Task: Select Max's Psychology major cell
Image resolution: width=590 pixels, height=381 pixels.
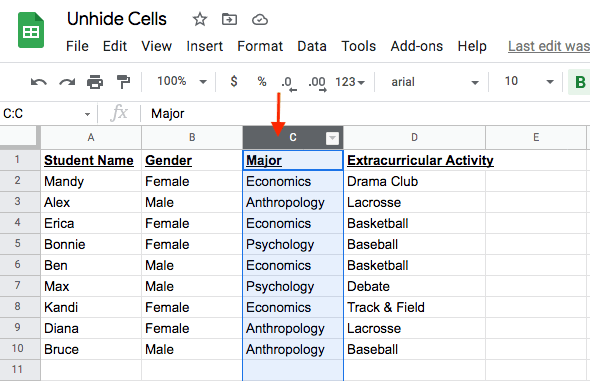Action: pos(293,286)
